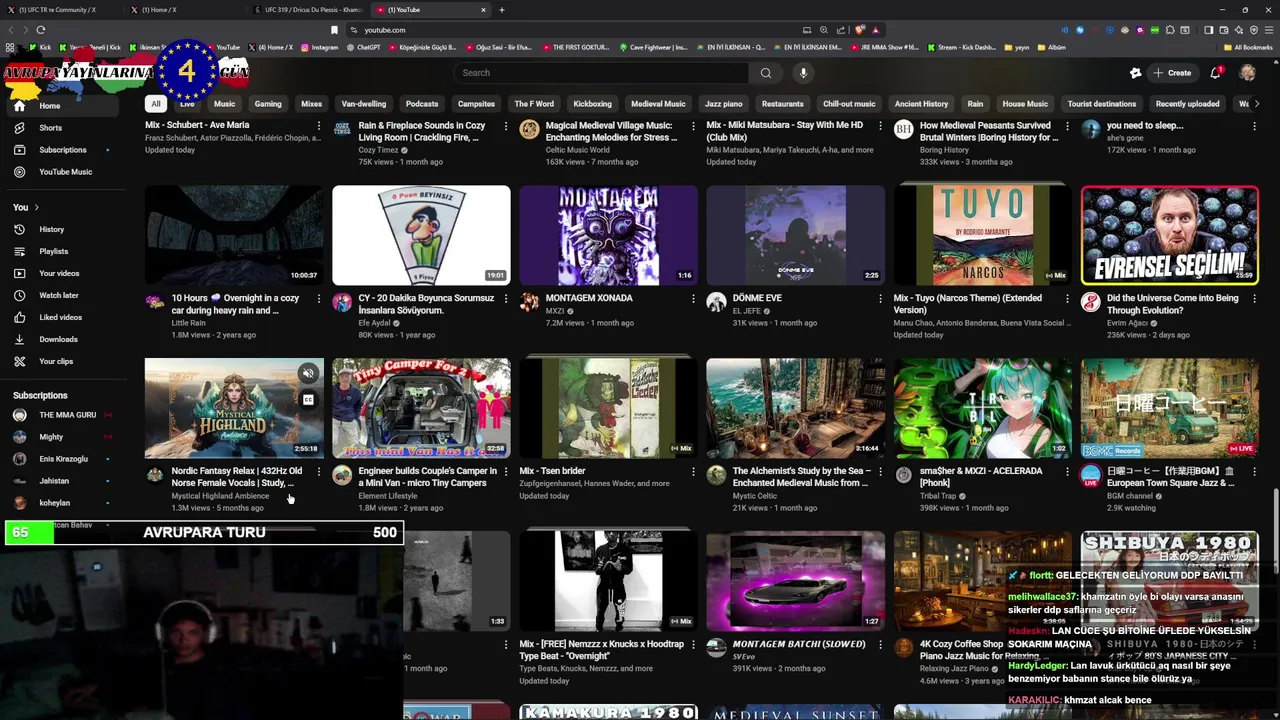Open options for Mix - Tuyo video
Image resolution: width=1280 pixels, height=720 pixels.
coord(1067,298)
